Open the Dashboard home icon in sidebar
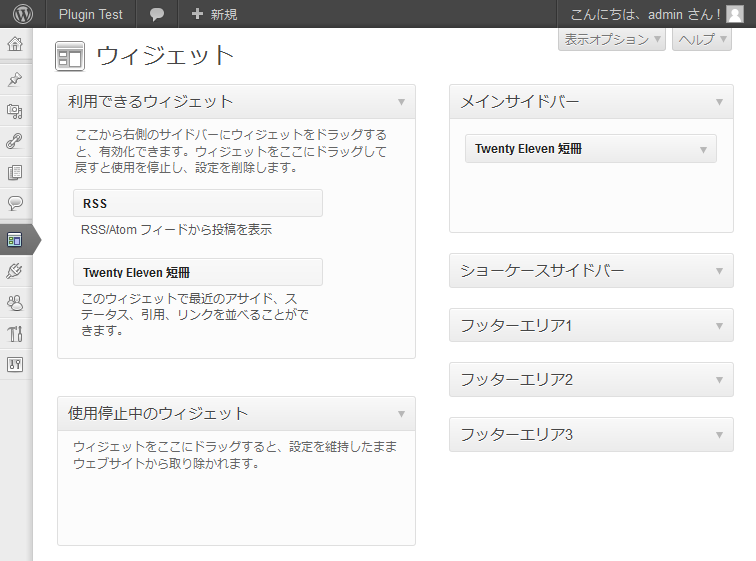The width and height of the screenshot is (756, 561). (15, 44)
